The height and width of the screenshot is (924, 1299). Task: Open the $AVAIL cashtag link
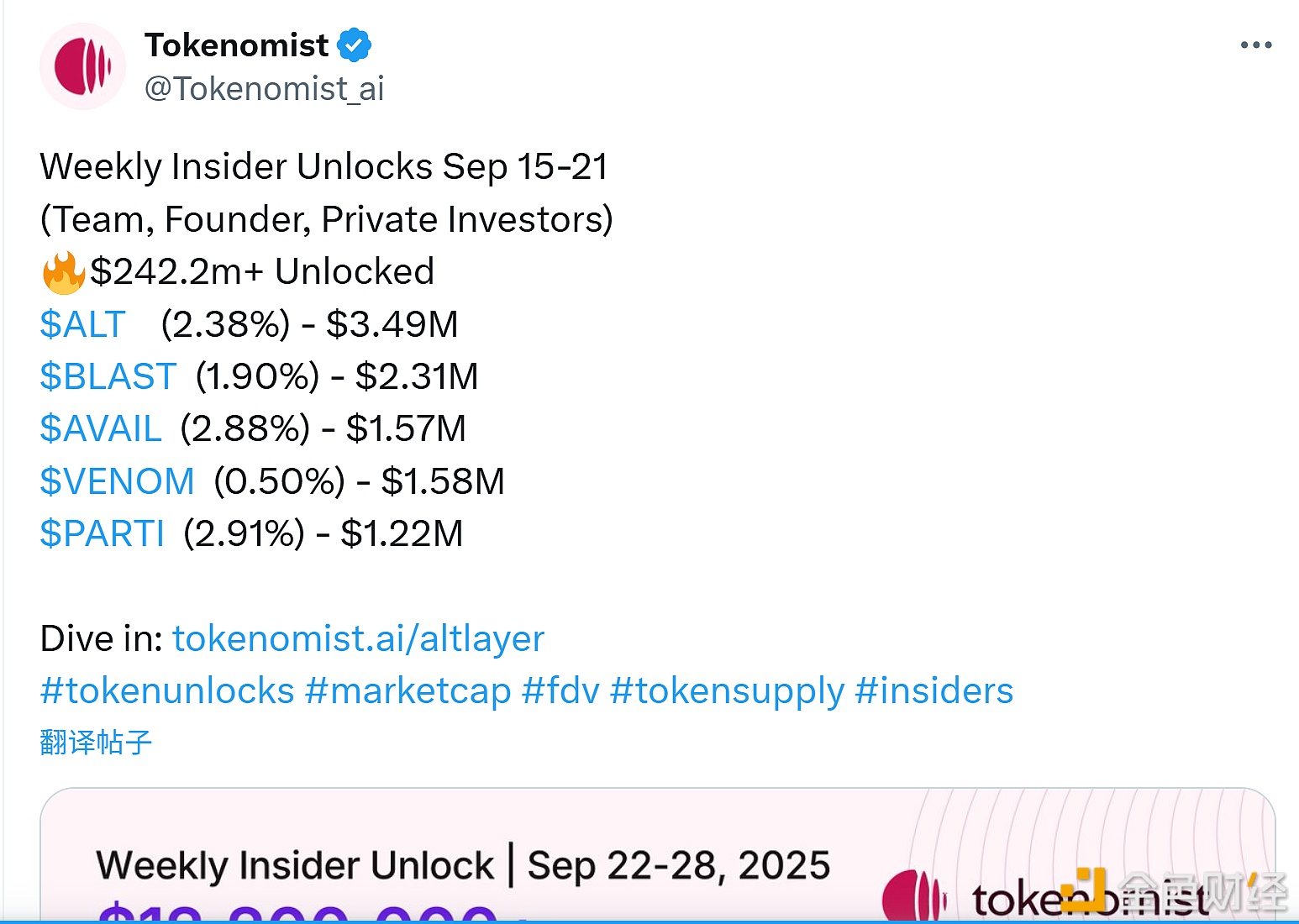click(x=100, y=428)
